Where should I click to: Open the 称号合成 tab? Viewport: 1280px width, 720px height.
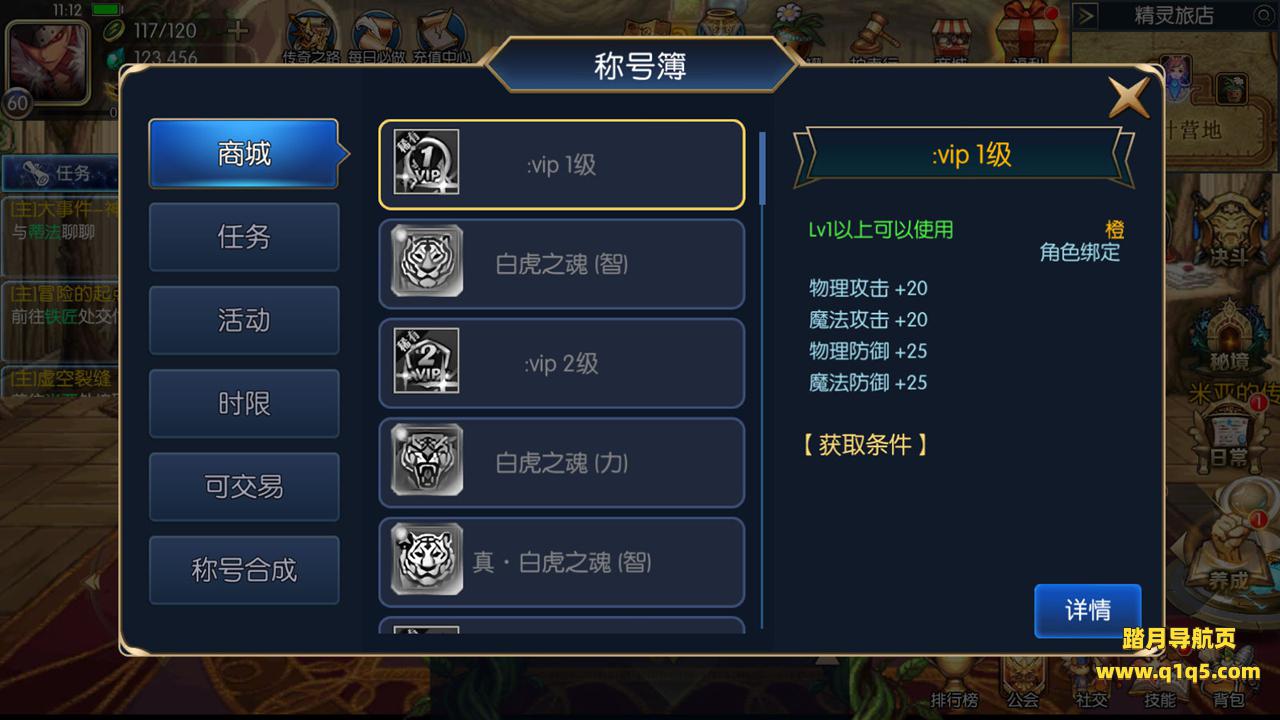[x=244, y=570]
